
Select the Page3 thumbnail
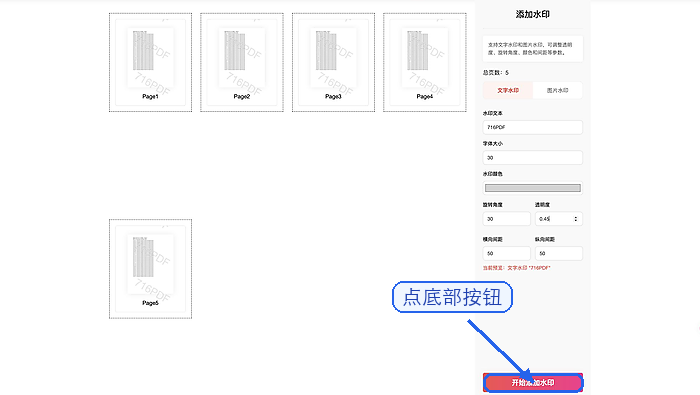pos(333,62)
